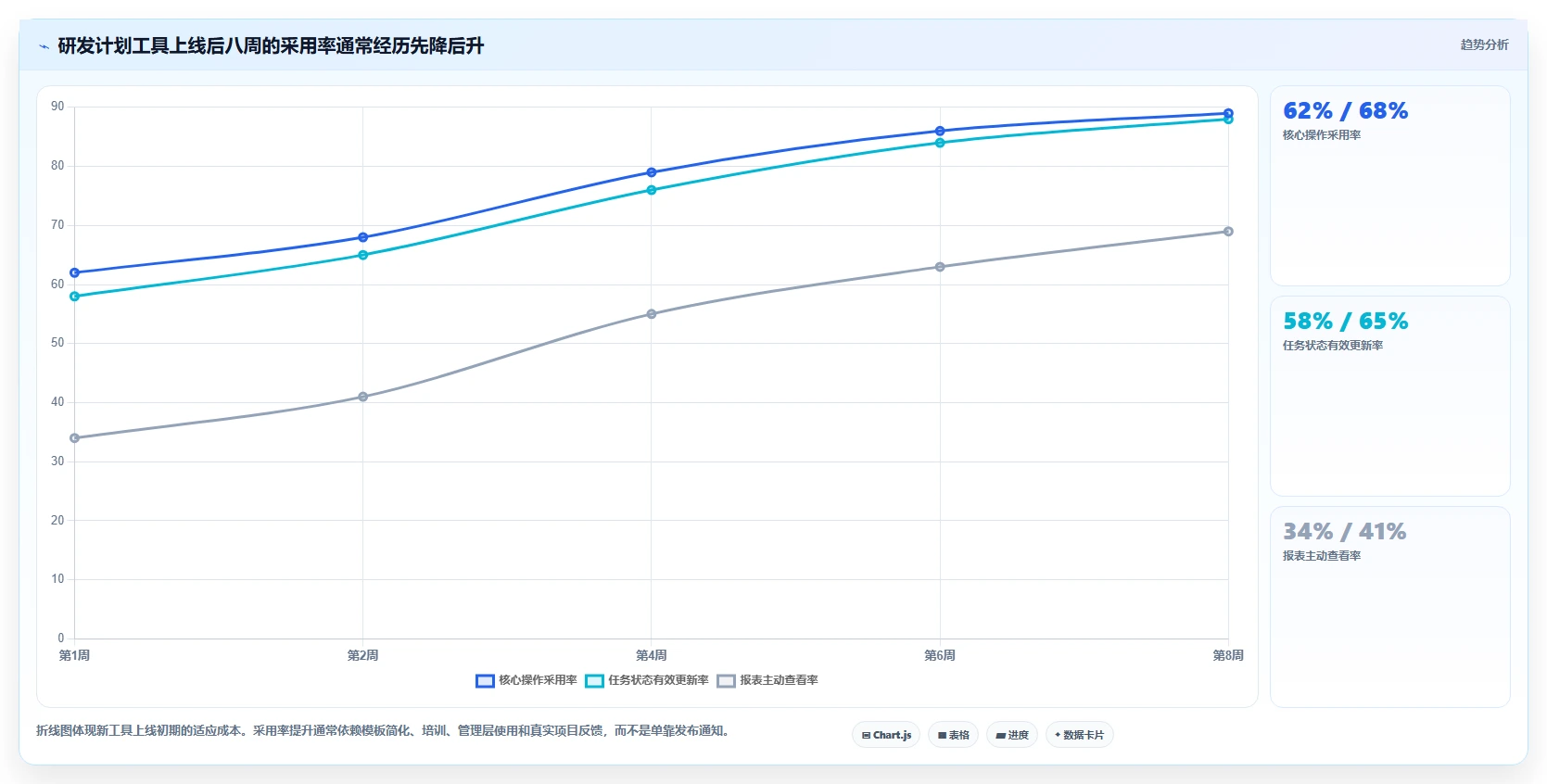1547x784 pixels.
Task: Select the teal 任务状态有效更新率 point at 第6周
Action: 940,143
